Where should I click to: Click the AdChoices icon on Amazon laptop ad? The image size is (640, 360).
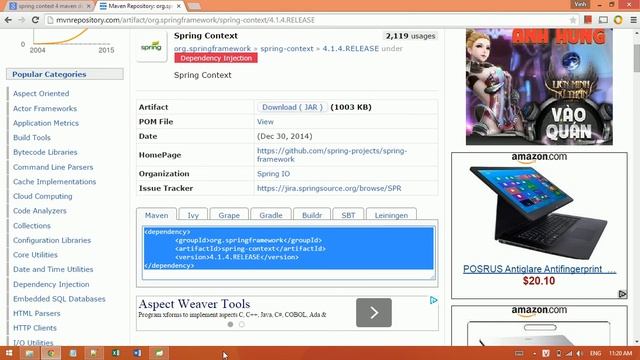click(x=622, y=294)
